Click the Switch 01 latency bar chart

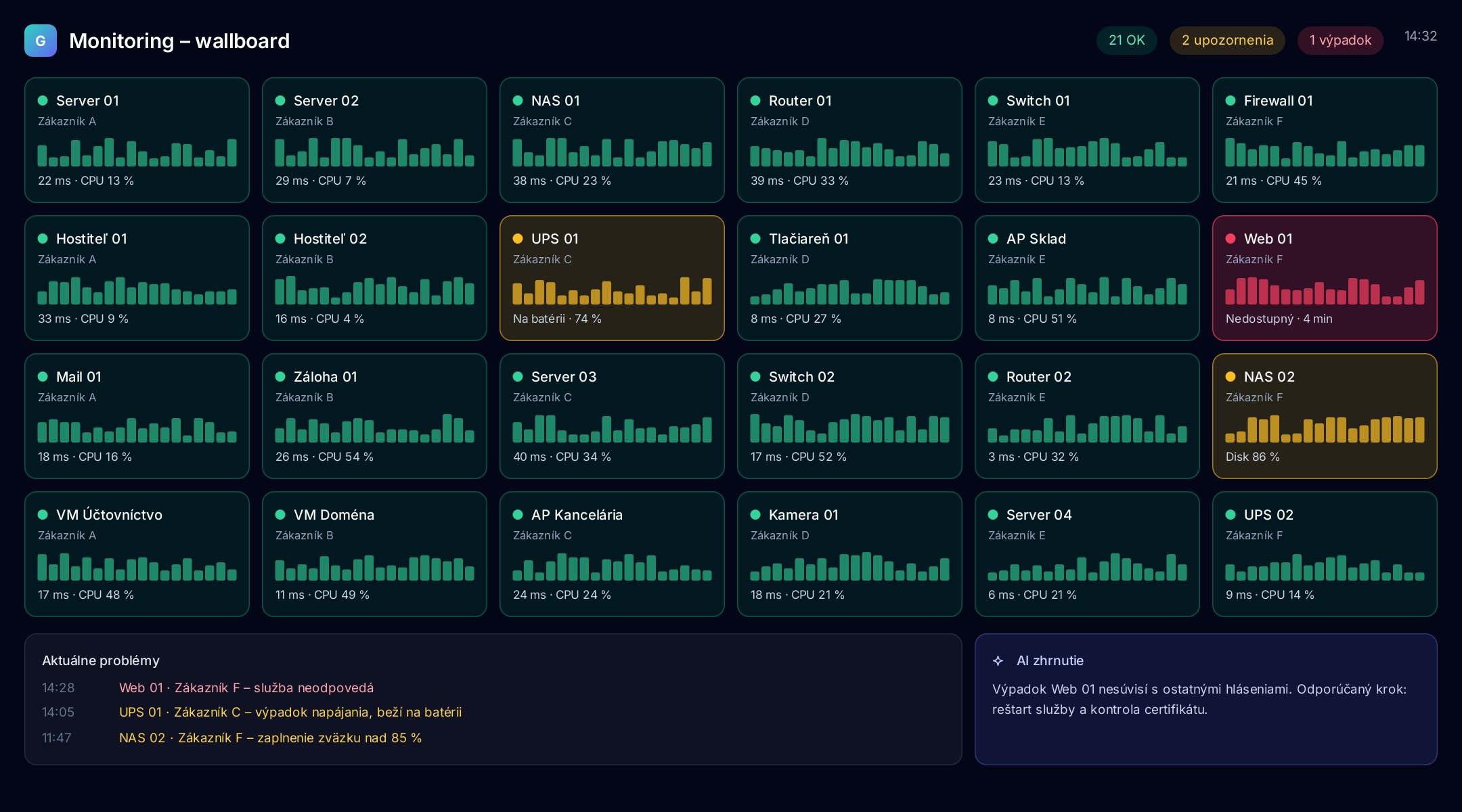coord(1087,152)
